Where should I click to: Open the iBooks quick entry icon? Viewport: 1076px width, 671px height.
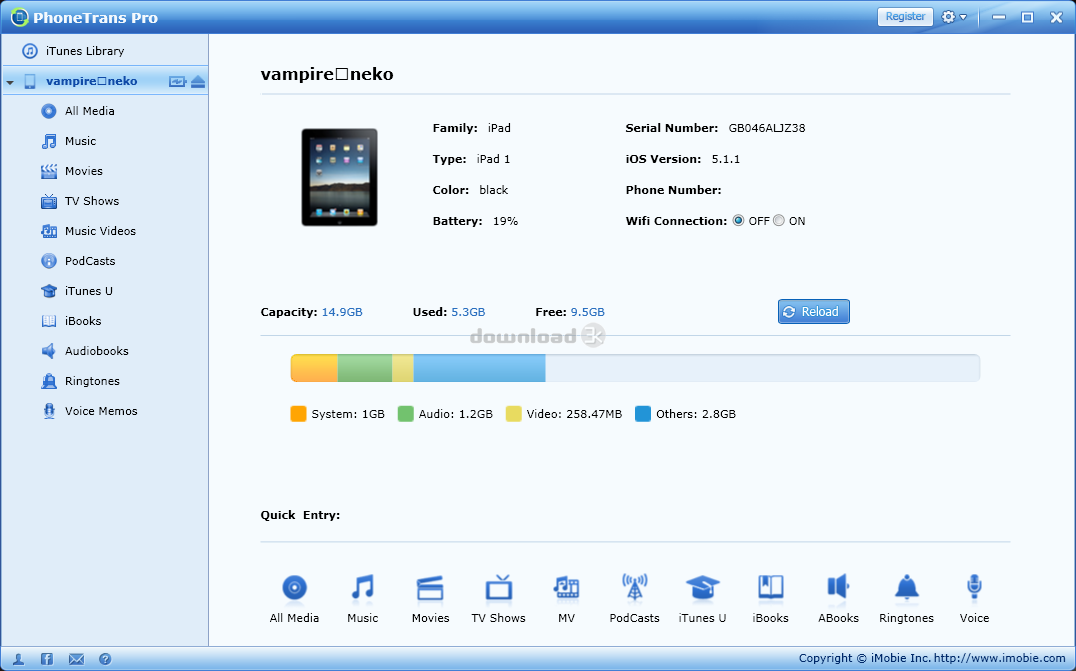(x=771, y=587)
